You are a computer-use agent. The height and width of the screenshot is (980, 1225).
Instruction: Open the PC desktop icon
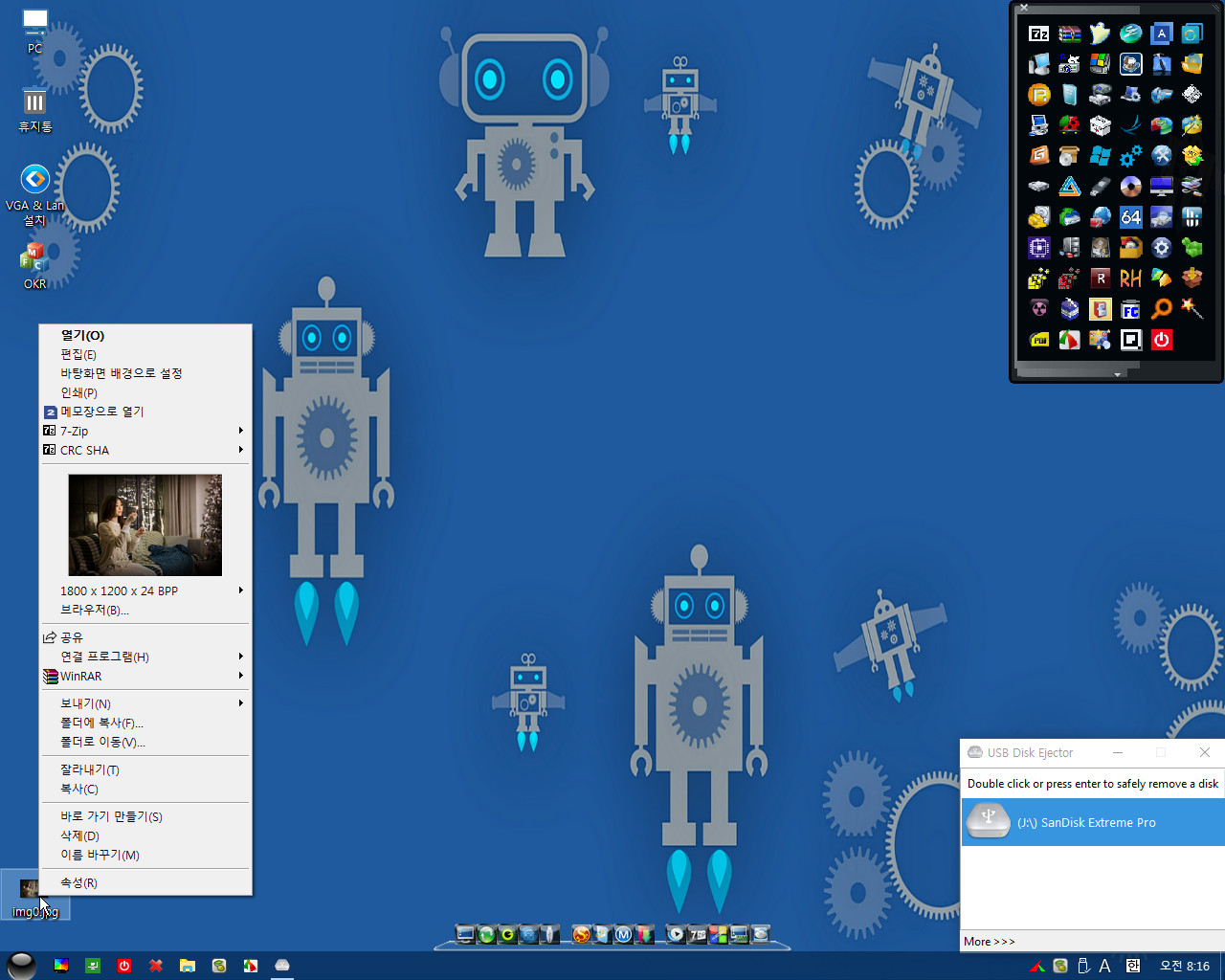(35, 30)
